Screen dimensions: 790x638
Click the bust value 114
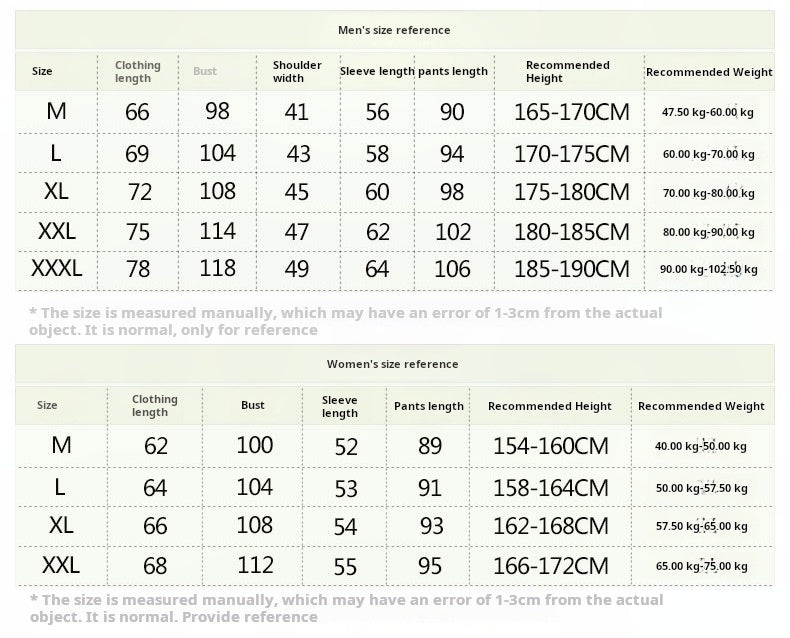click(217, 231)
